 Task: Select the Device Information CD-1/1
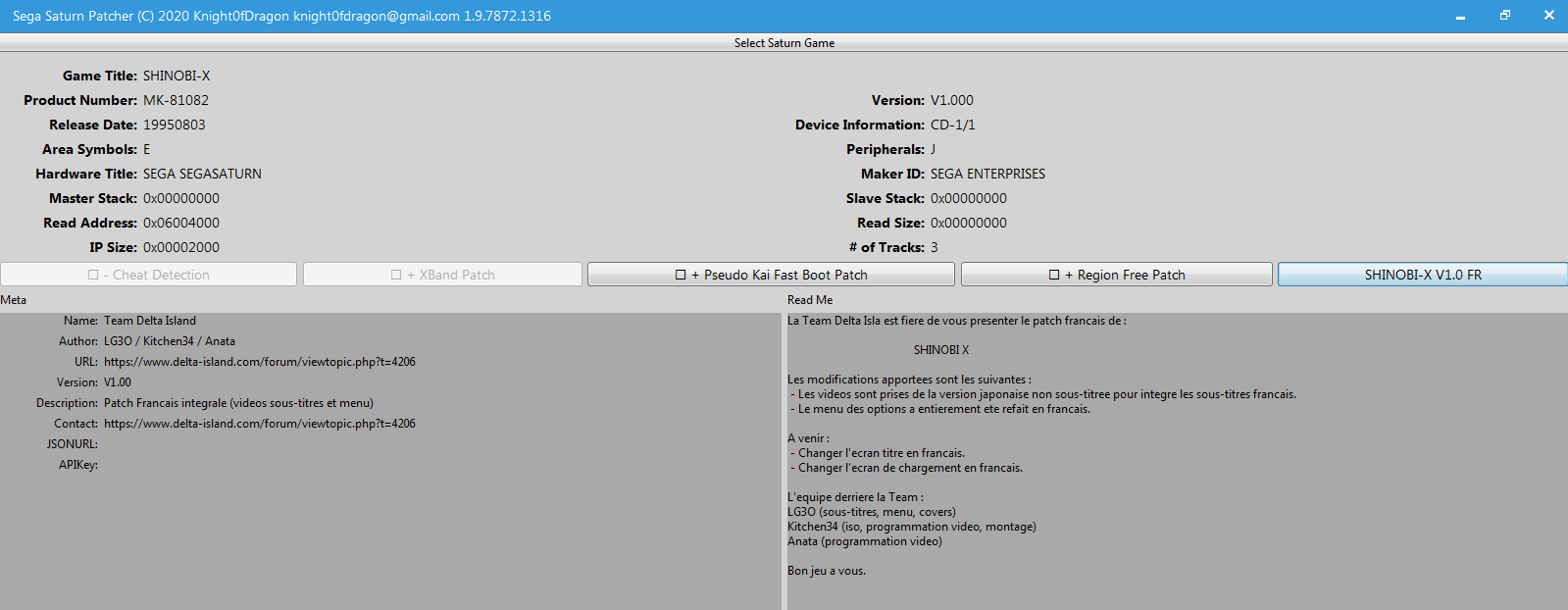tap(953, 125)
